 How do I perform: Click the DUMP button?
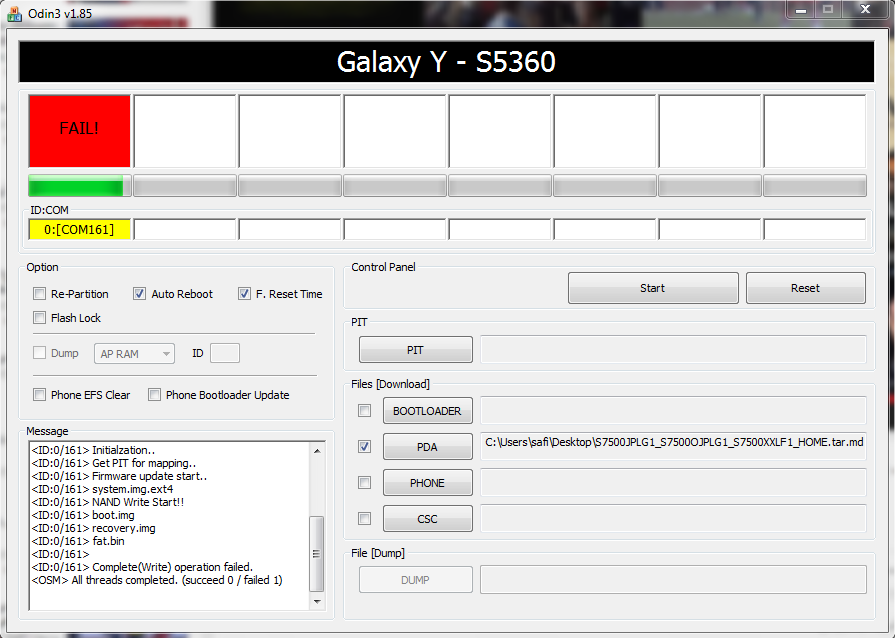pos(416,580)
